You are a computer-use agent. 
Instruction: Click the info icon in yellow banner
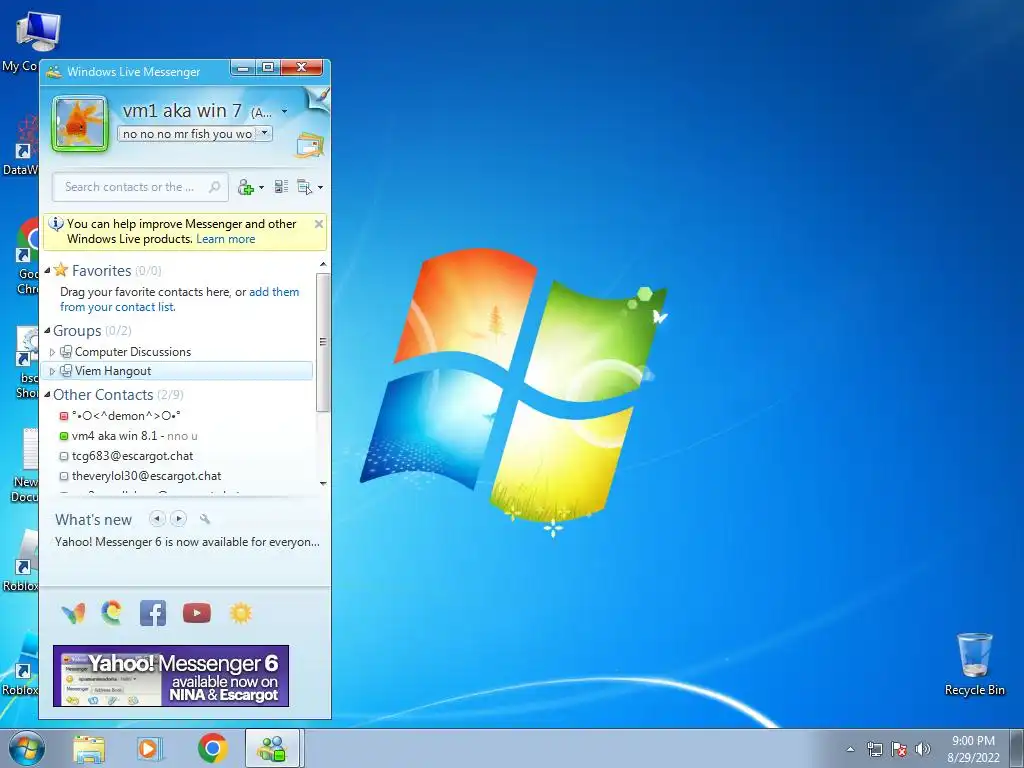tap(56, 223)
